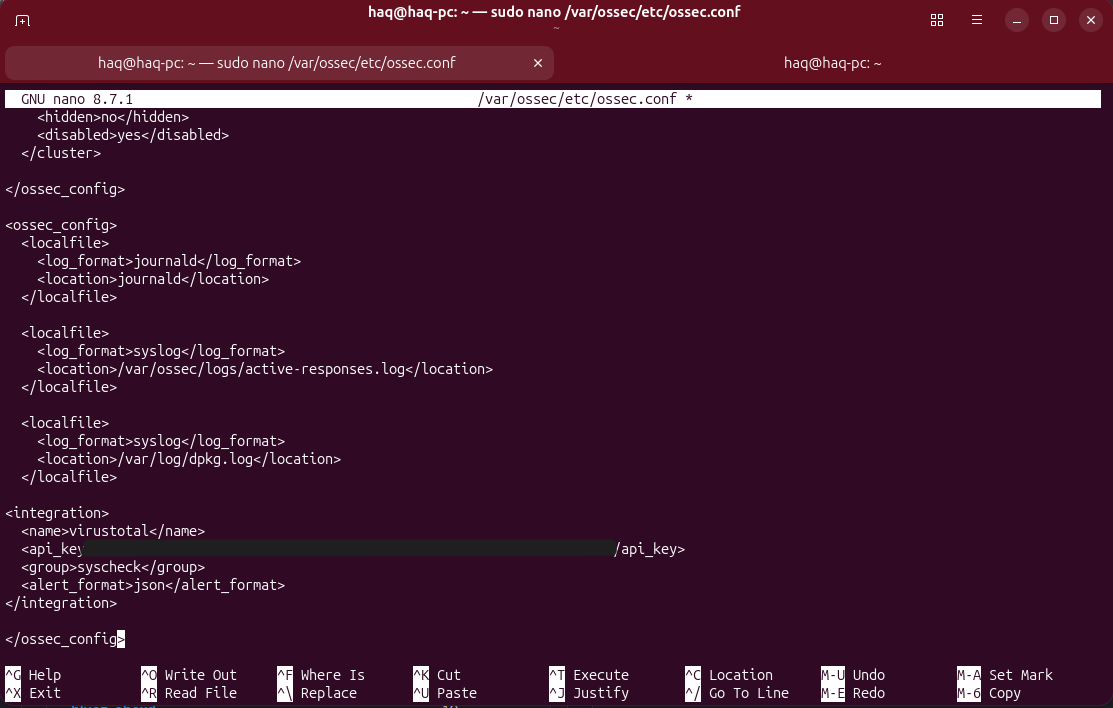Click the M-E Redo shortcut

853,693
